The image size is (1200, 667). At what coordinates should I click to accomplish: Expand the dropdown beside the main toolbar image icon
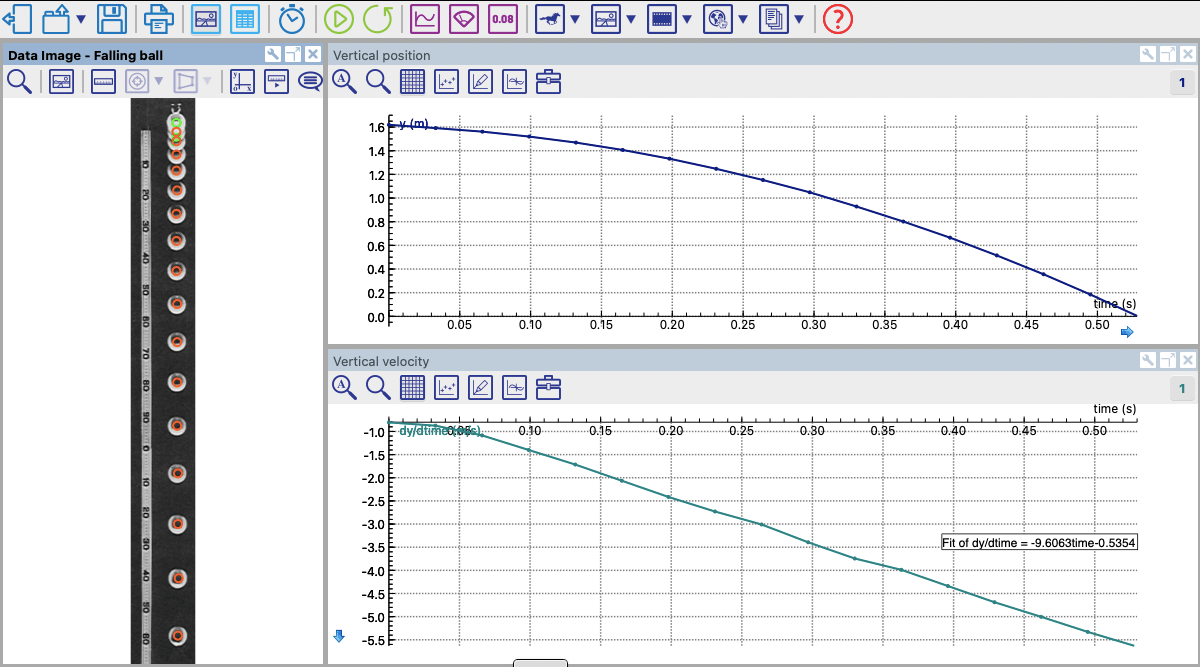[x=631, y=20]
